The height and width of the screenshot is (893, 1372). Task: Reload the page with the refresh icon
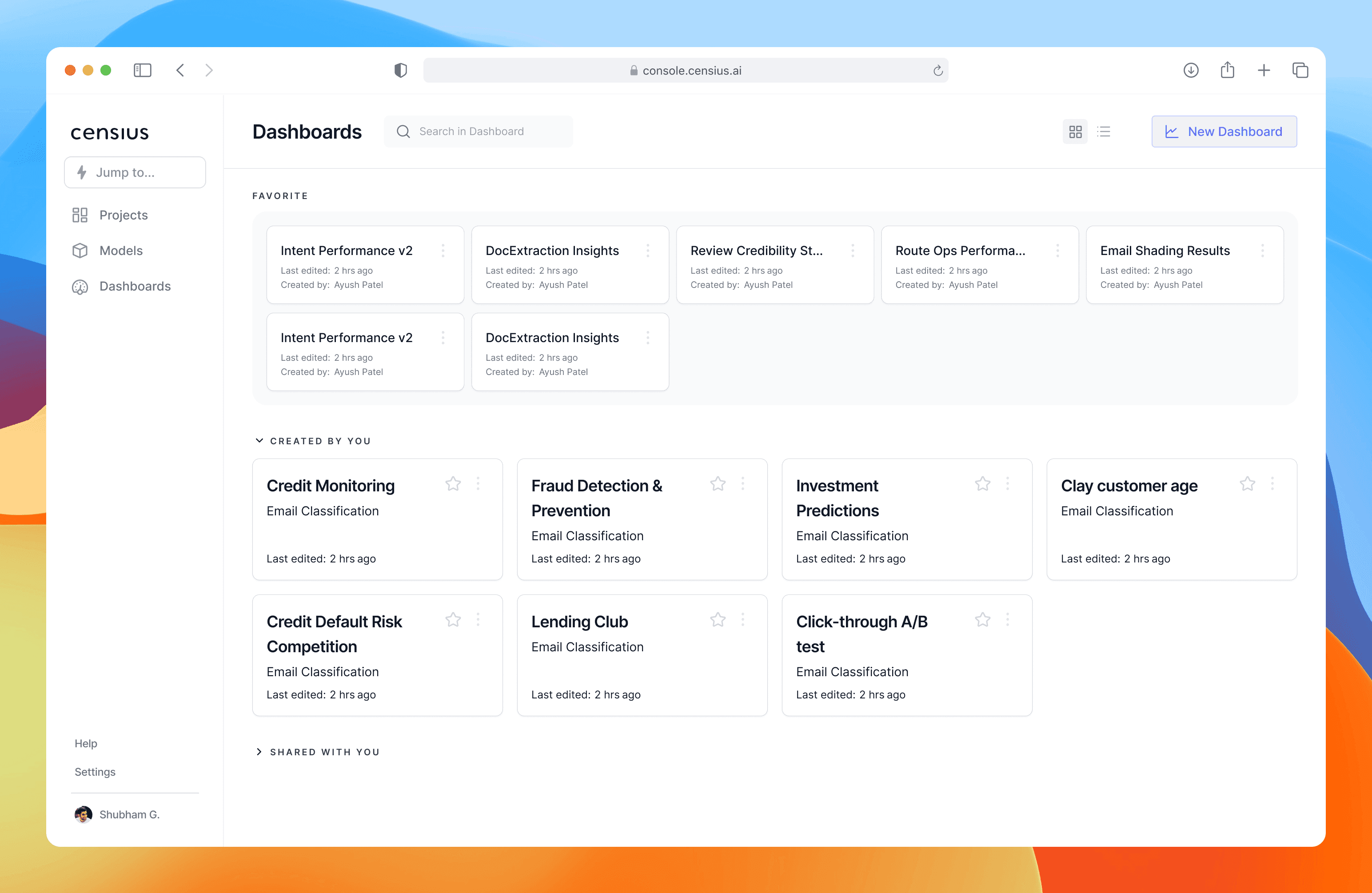pyautogui.click(x=938, y=70)
